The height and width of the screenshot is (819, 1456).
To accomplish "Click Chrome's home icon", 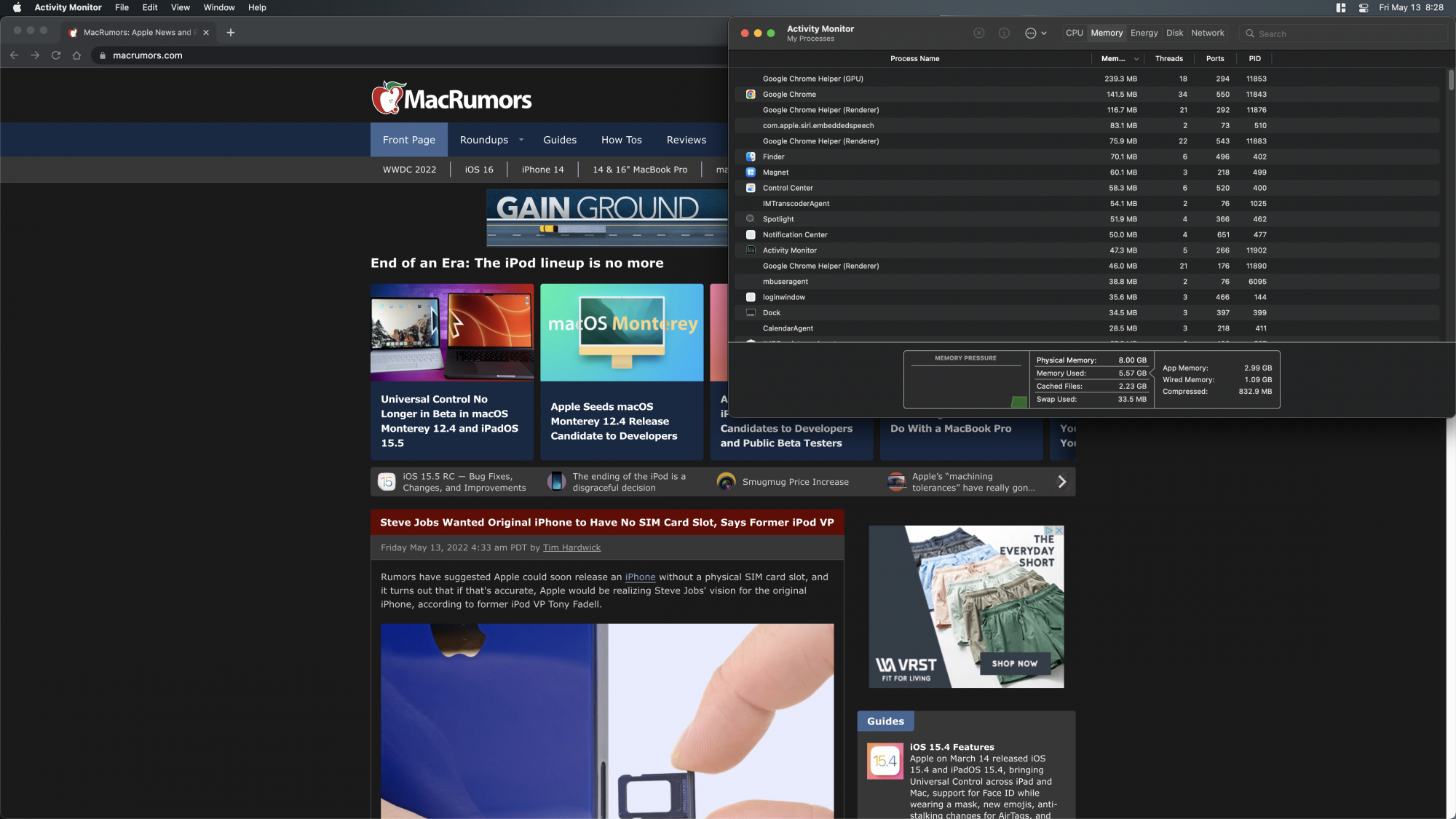I will tap(76, 55).
